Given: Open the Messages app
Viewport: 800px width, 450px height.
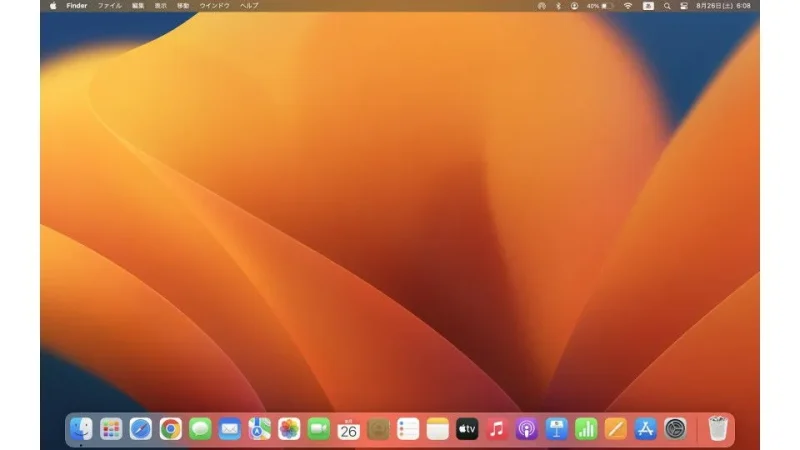Looking at the screenshot, I should coord(200,429).
